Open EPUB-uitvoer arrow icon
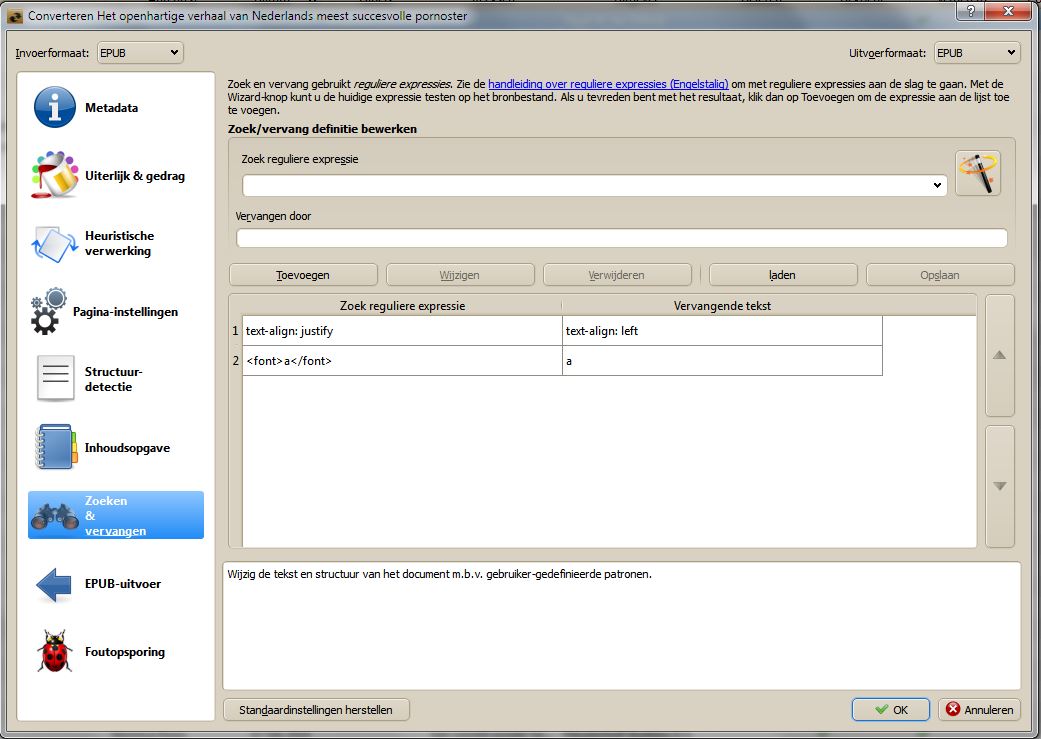The height and width of the screenshot is (739, 1041). (54, 584)
